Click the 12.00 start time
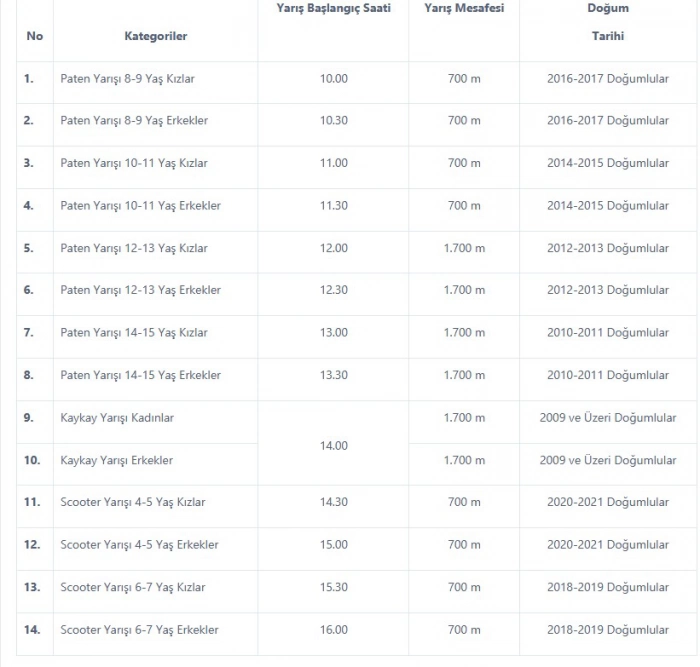This screenshot has width=700, height=667. click(x=333, y=248)
